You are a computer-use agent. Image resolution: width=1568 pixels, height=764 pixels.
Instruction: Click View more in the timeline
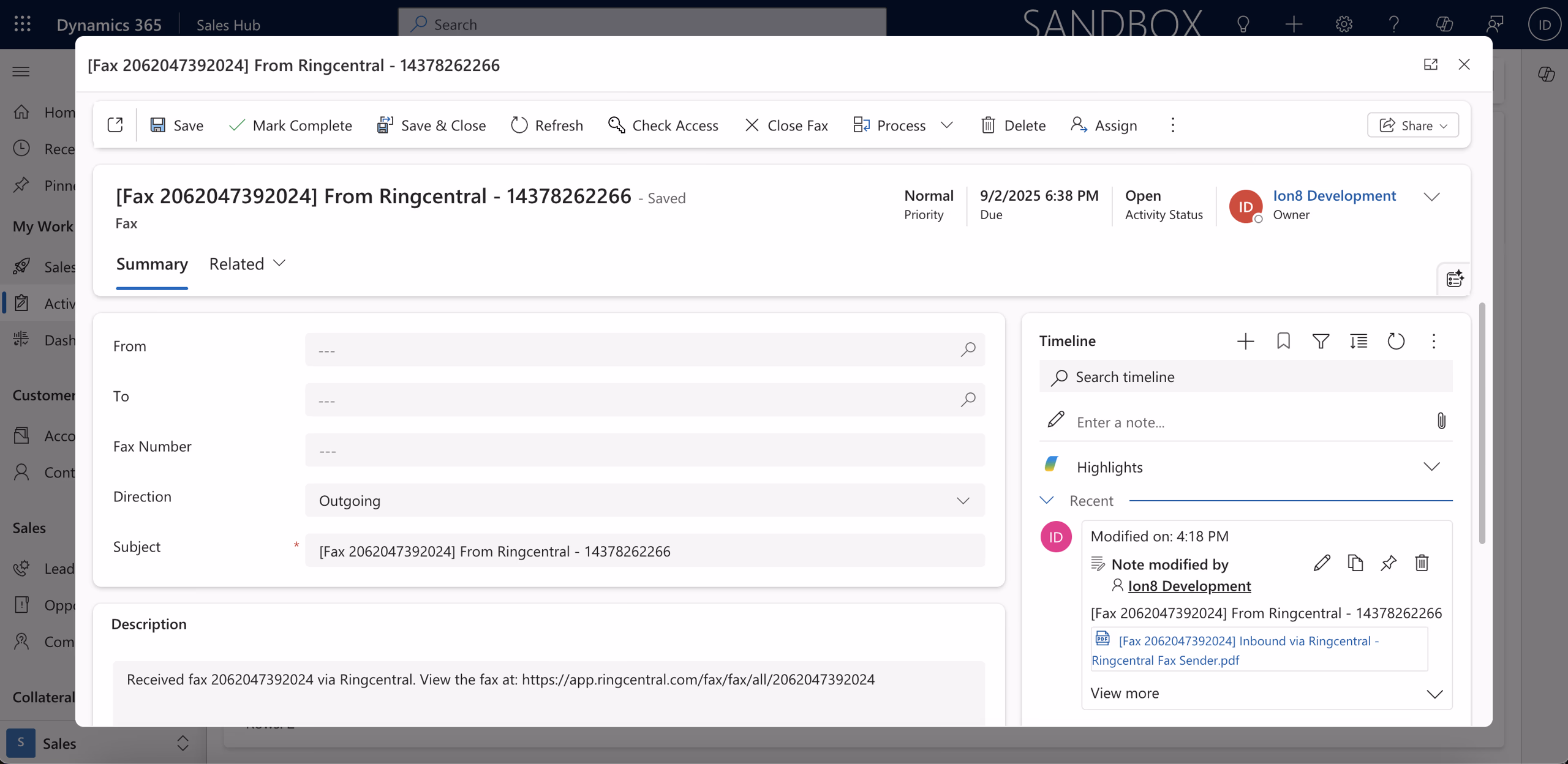(x=1125, y=693)
